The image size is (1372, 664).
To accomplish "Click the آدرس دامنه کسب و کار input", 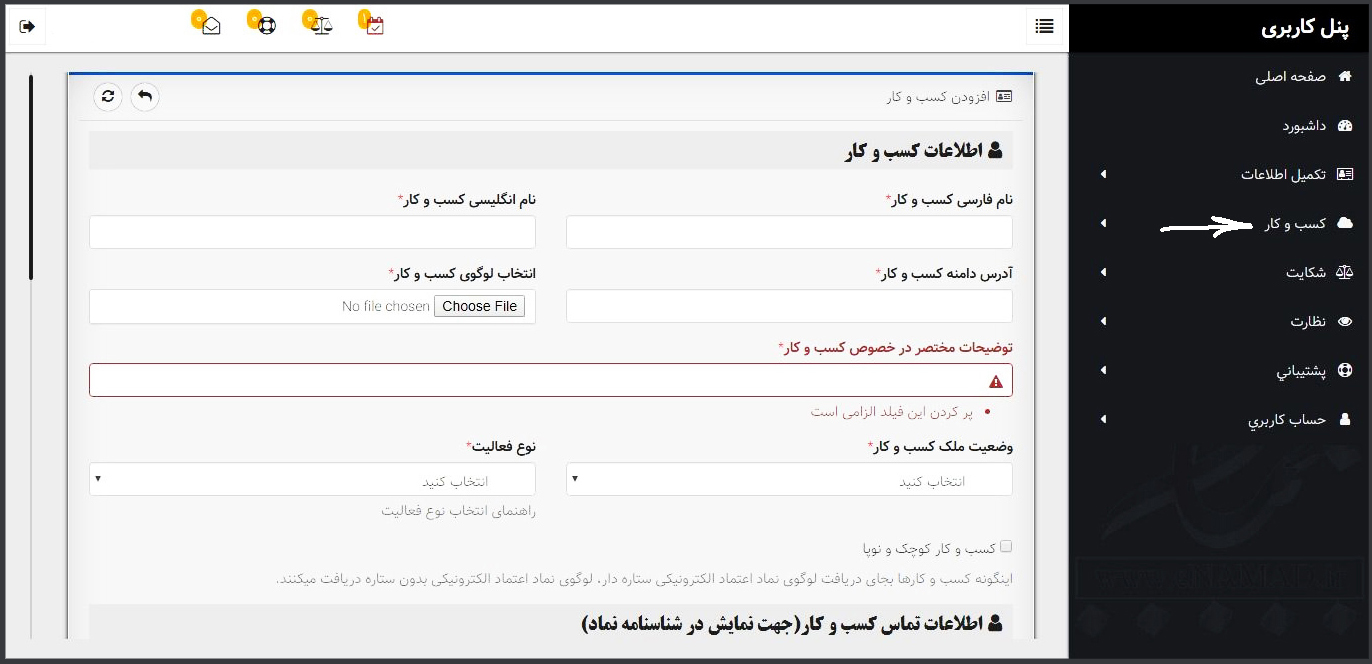I will [x=789, y=306].
